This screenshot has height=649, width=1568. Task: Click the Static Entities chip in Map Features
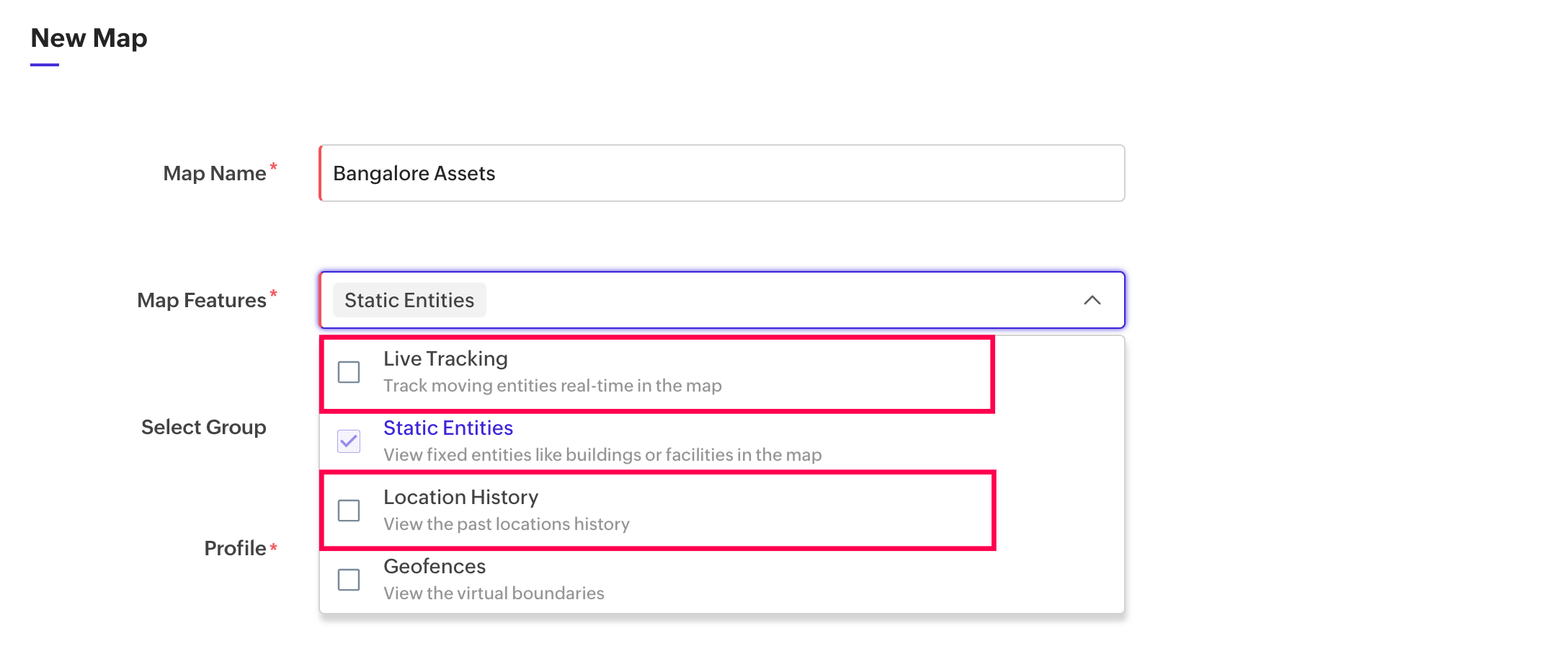point(409,300)
